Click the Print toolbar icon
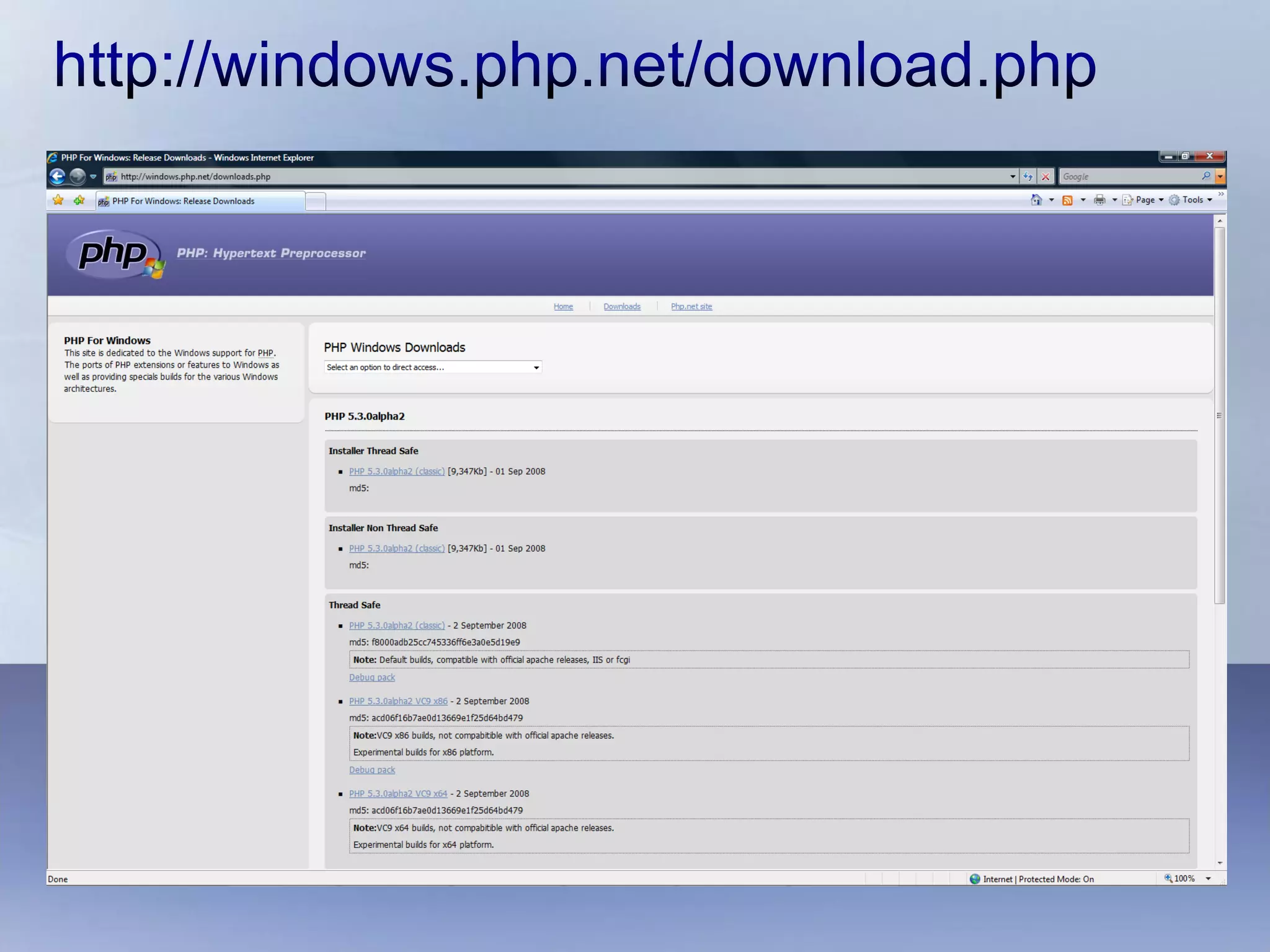 tap(1099, 200)
